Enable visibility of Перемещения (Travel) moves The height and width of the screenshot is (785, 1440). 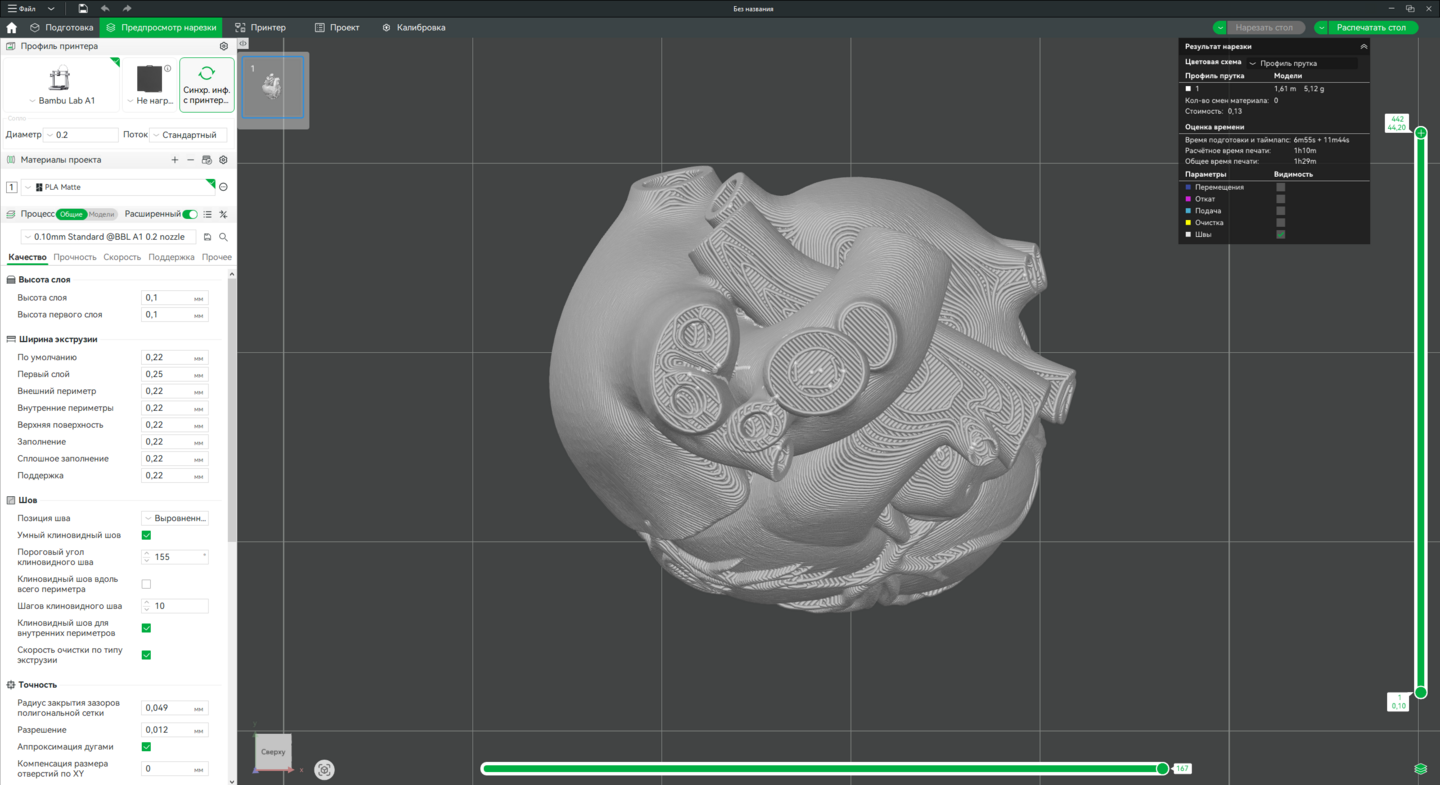[x=1280, y=187]
